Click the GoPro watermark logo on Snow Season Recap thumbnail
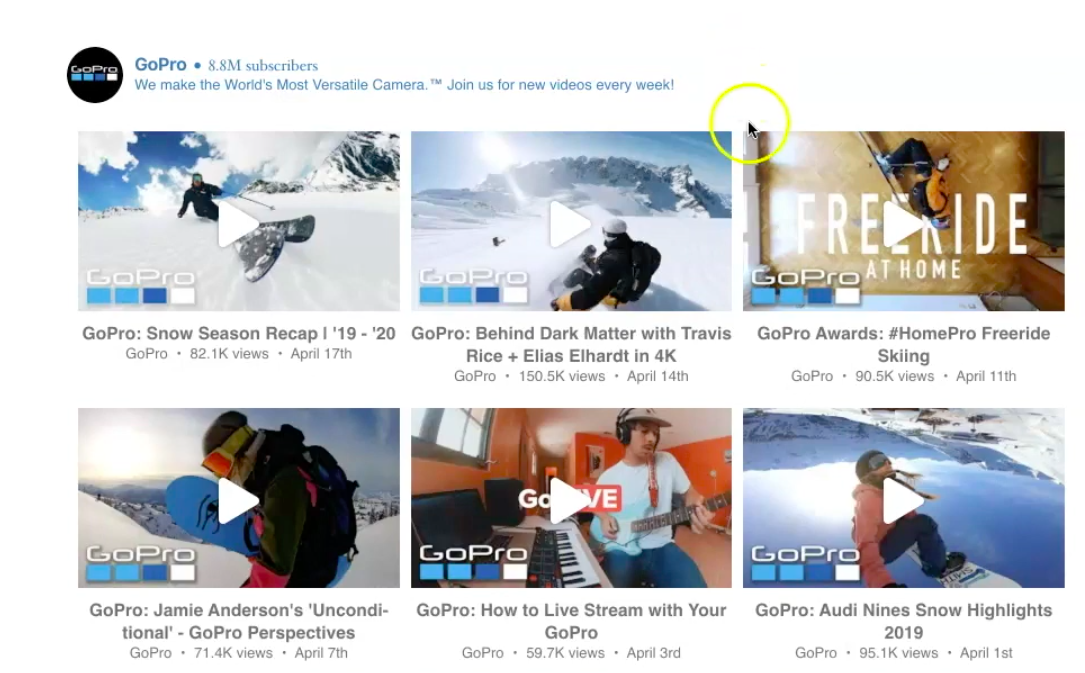Image resolution: width=1085 pixels, height=673 pixels. tap(140, 286)
